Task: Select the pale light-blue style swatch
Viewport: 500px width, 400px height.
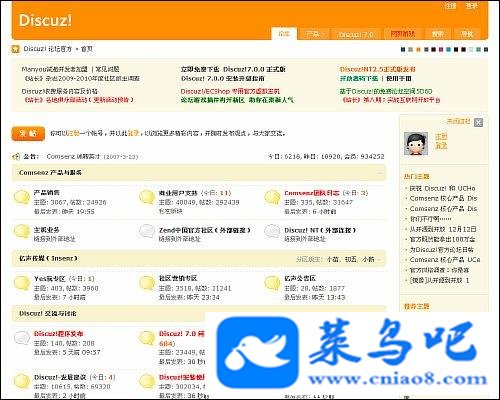Action: pos(471,50)
